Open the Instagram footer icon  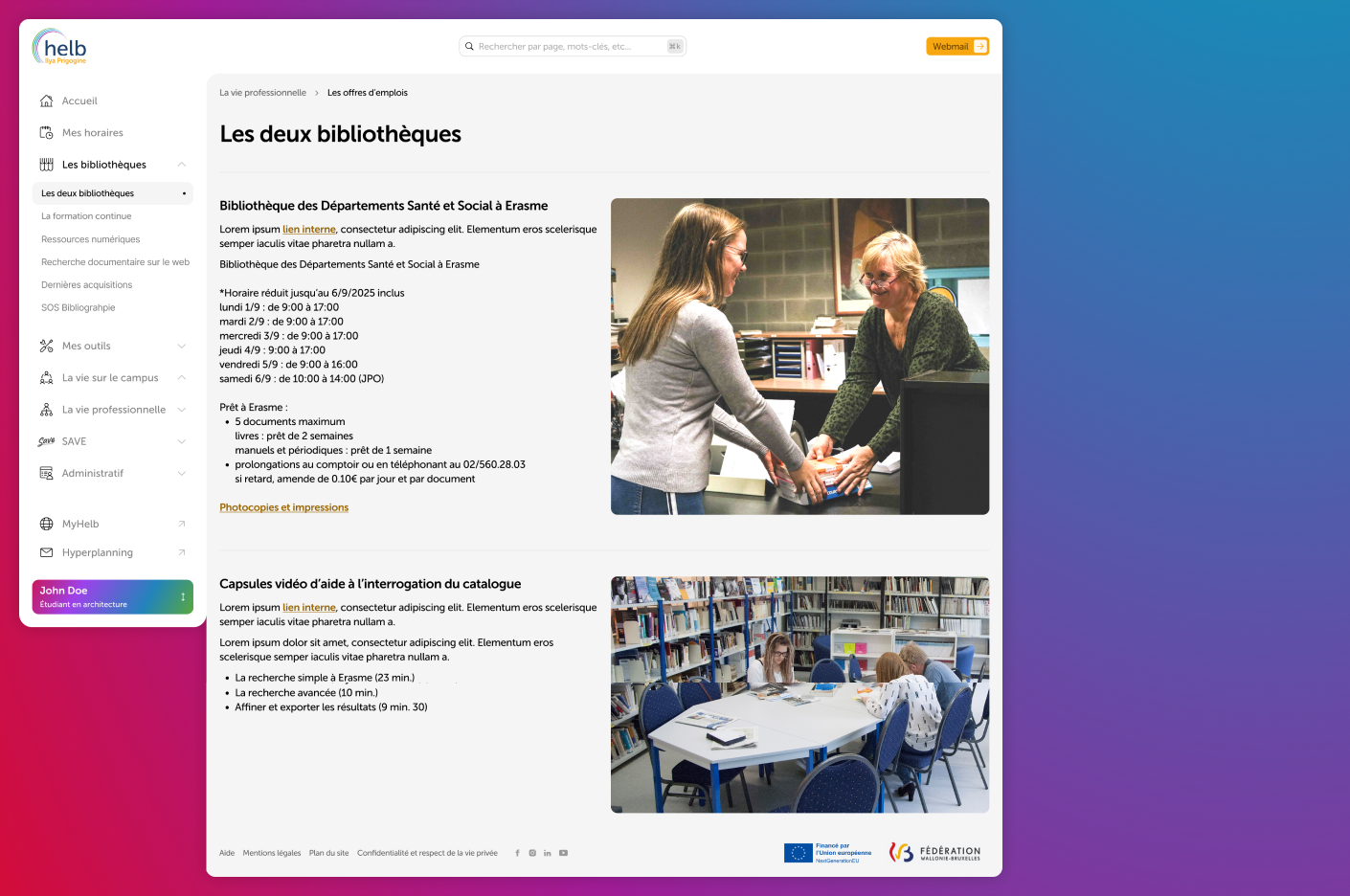tap(532, 853)
